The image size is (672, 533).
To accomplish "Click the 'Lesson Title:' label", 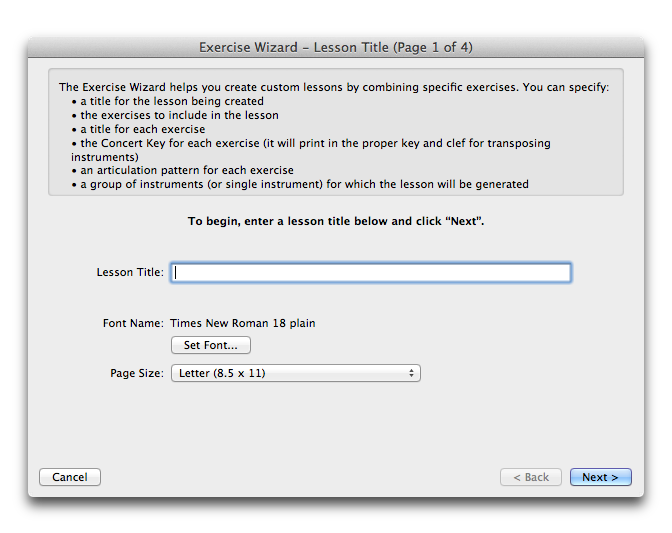I will pyautogui.click(x=130, y=272).
